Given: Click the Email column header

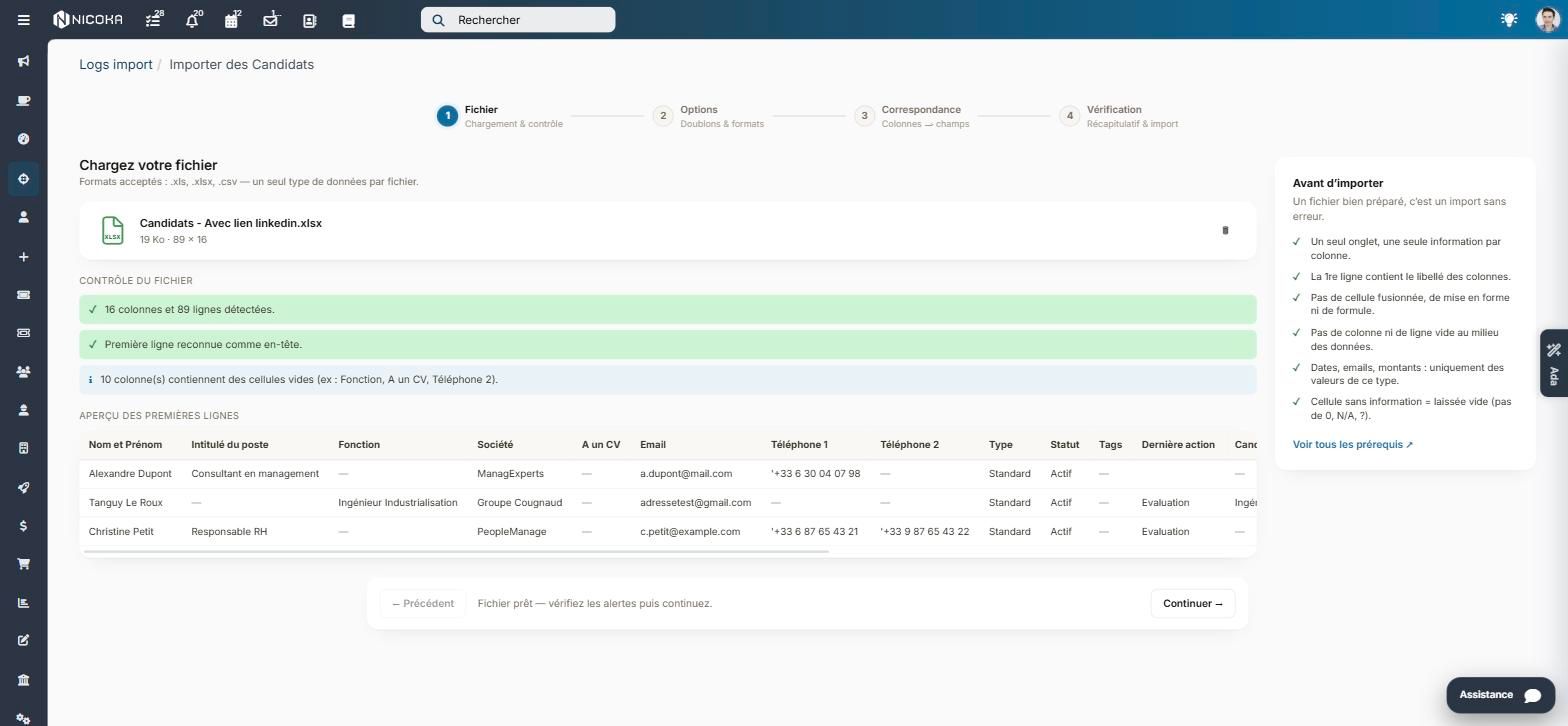Looking at the screenshot, I should 653,445.
